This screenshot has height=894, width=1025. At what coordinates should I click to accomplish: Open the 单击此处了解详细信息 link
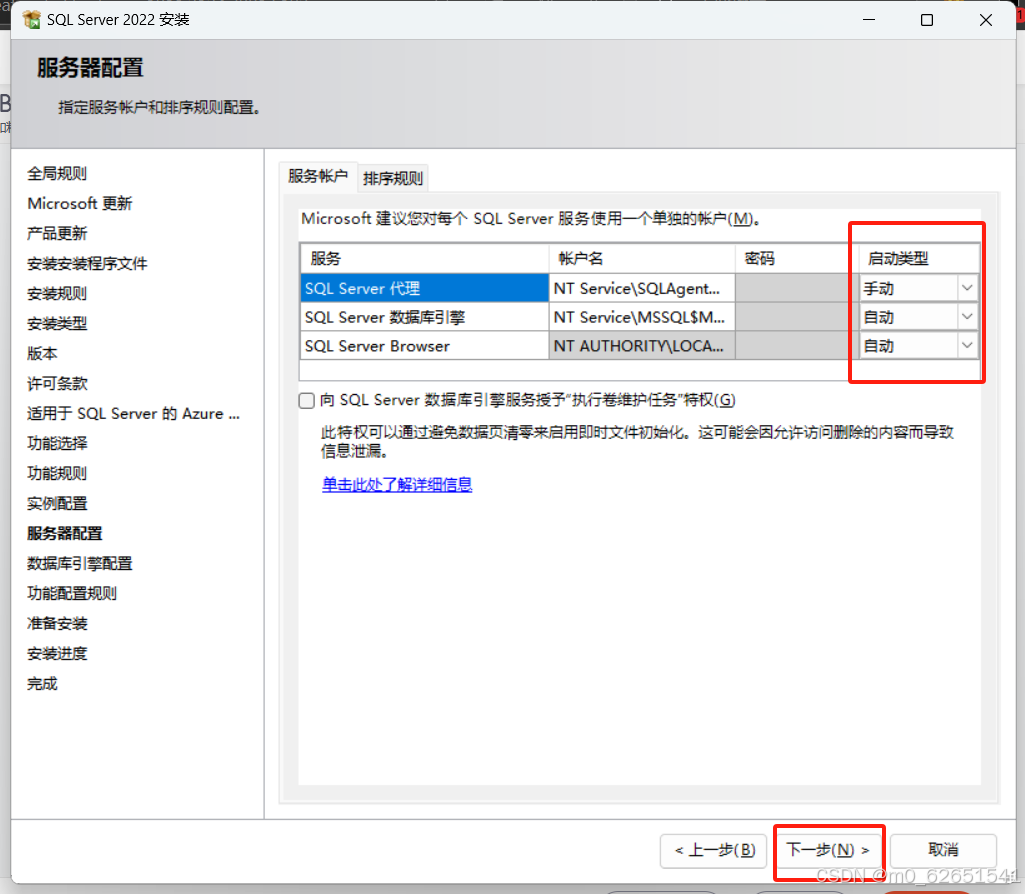(x=397, y=484)
